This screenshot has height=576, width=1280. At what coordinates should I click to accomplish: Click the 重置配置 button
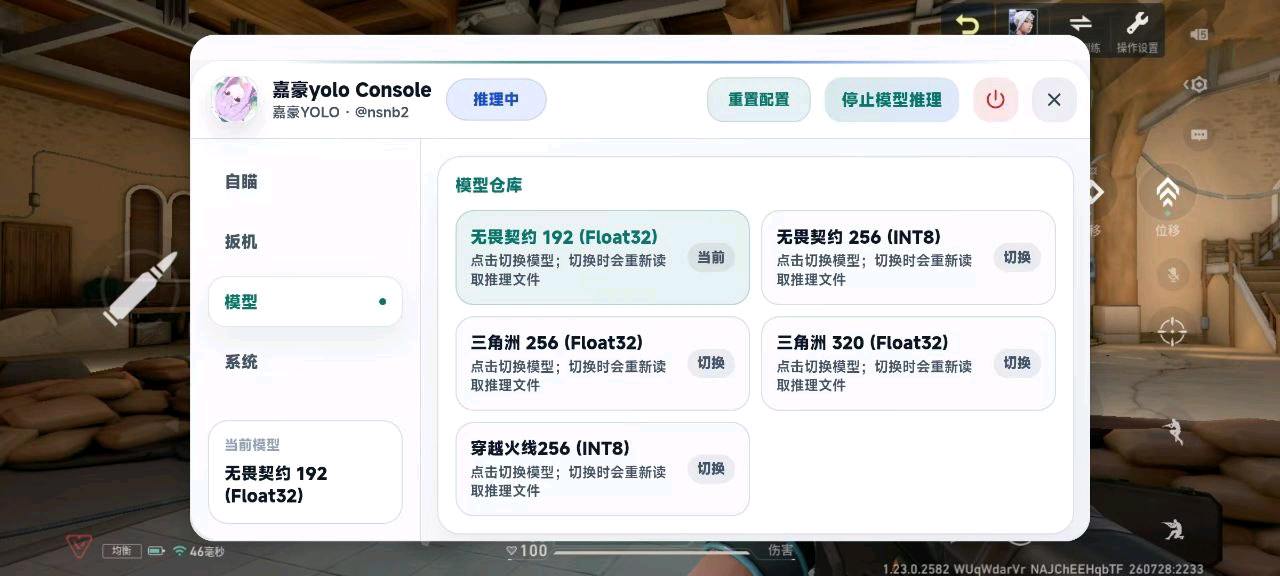point(758,100)
